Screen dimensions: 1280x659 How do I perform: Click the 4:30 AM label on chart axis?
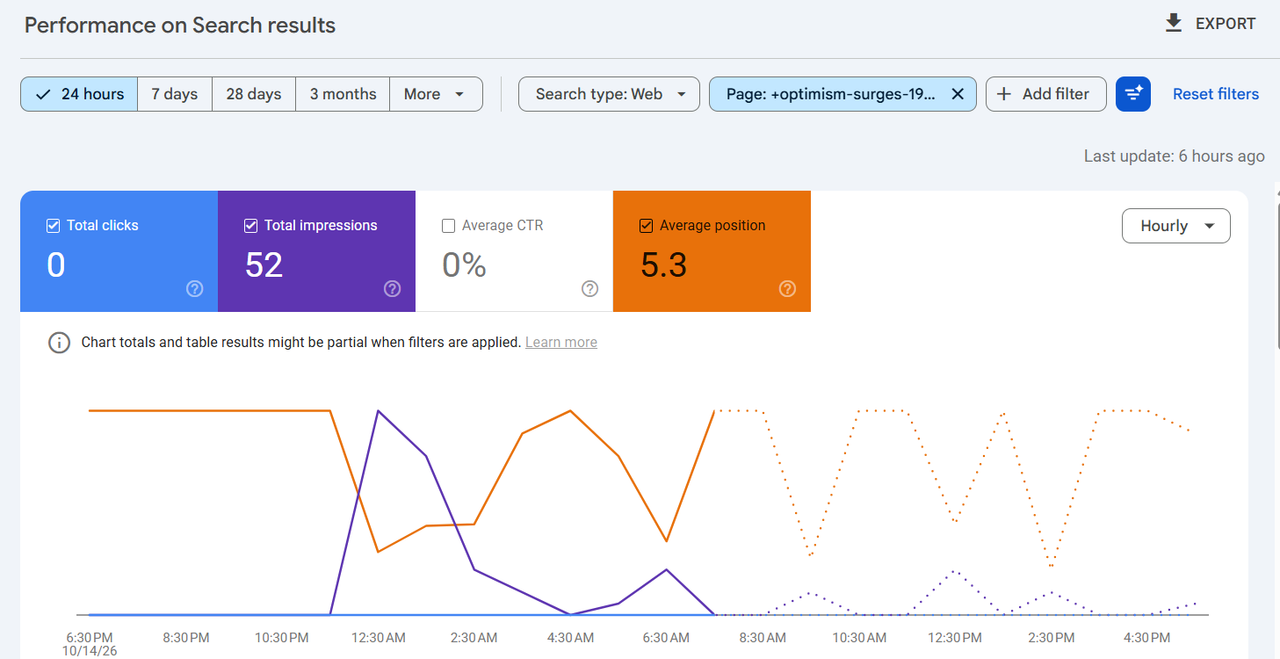click(x=570, y=638)
